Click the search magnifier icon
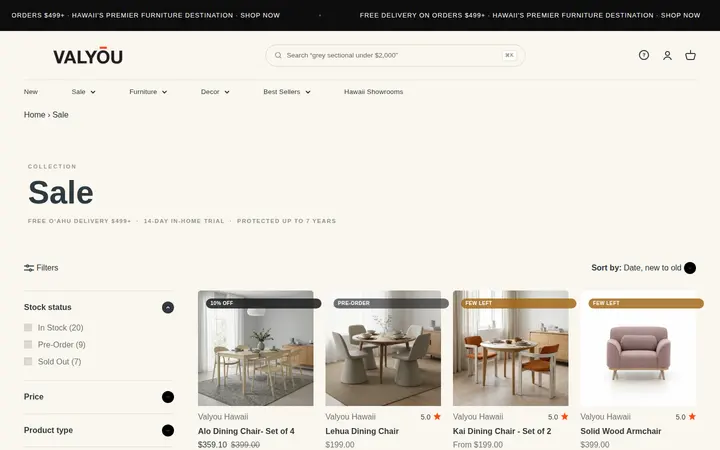 point(278,55)
